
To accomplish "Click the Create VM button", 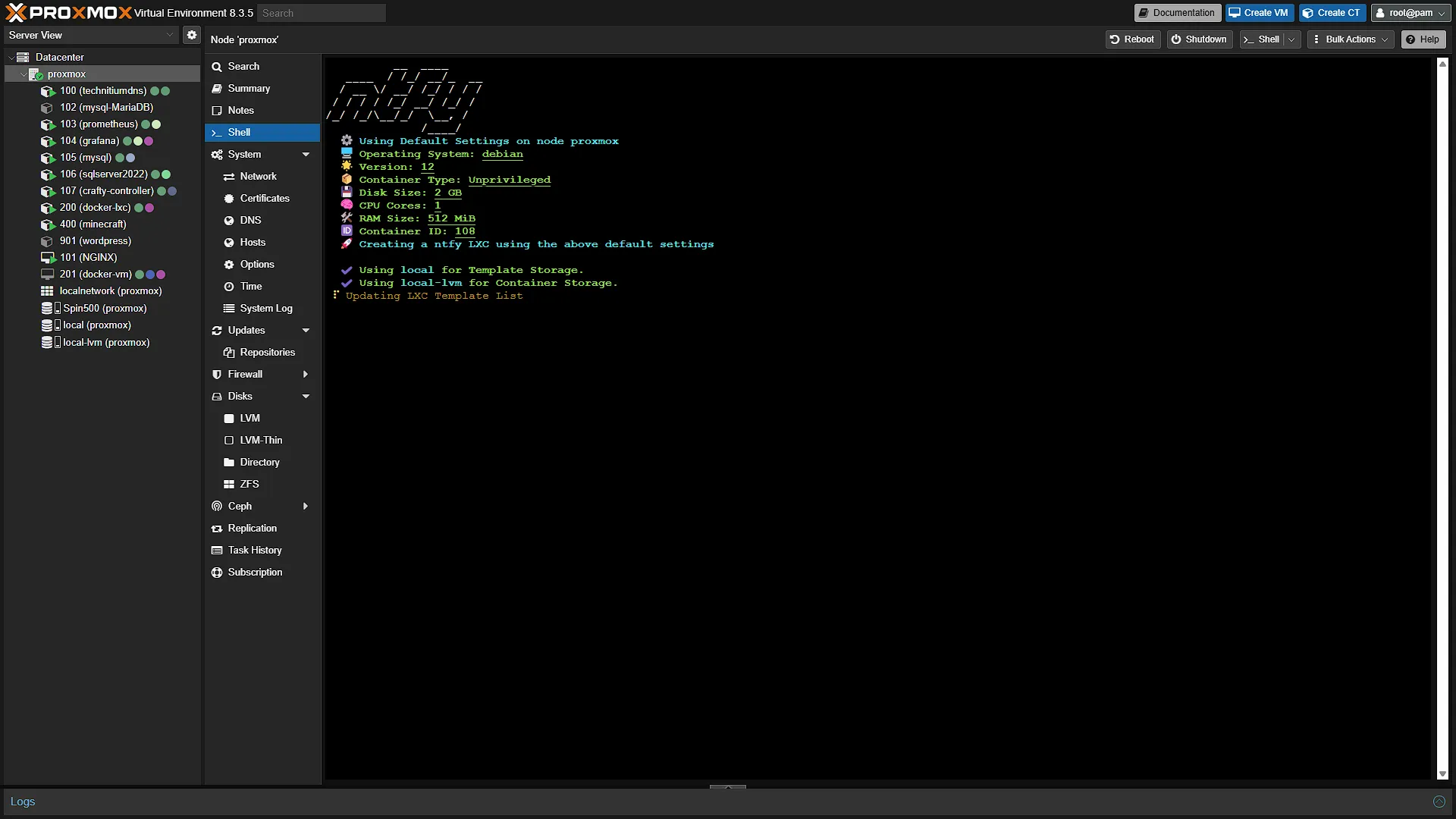I will [x=1259, y=13].
